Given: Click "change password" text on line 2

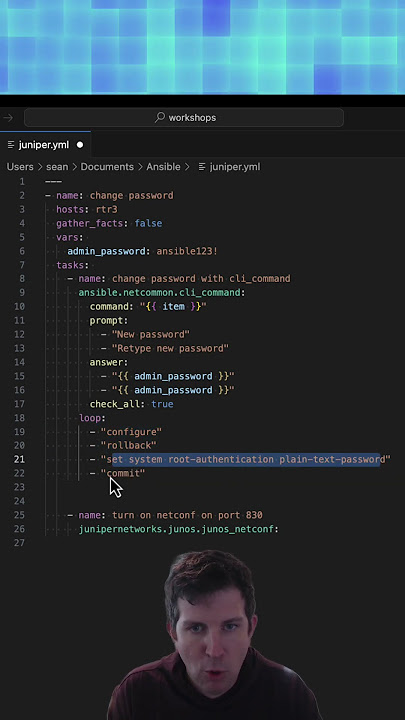Looking at the screenshot, I should pyautogui.click(x=131, y=196).
